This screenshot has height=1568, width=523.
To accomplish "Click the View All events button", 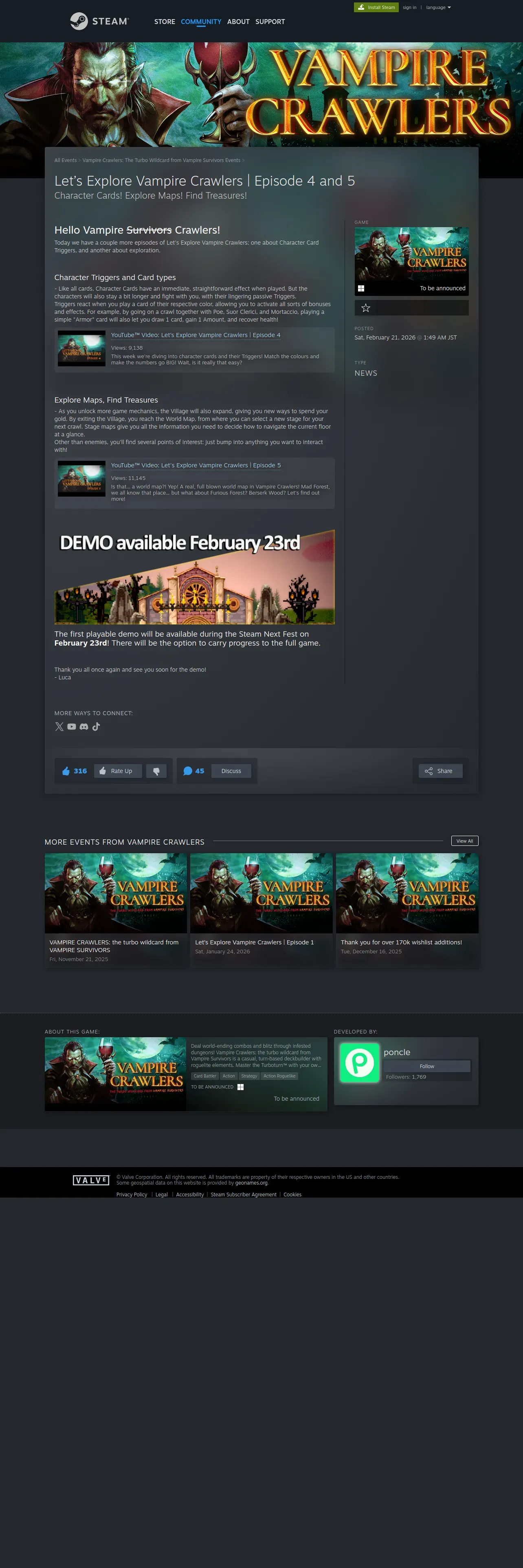I will pyautogui.click(x=465, y=841).
